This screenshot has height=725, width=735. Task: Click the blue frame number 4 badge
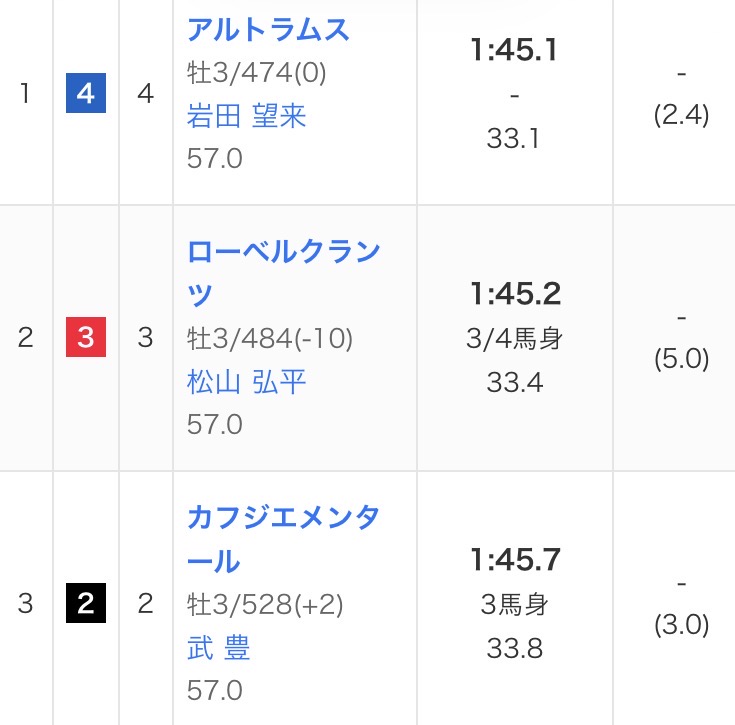[86, 95]
